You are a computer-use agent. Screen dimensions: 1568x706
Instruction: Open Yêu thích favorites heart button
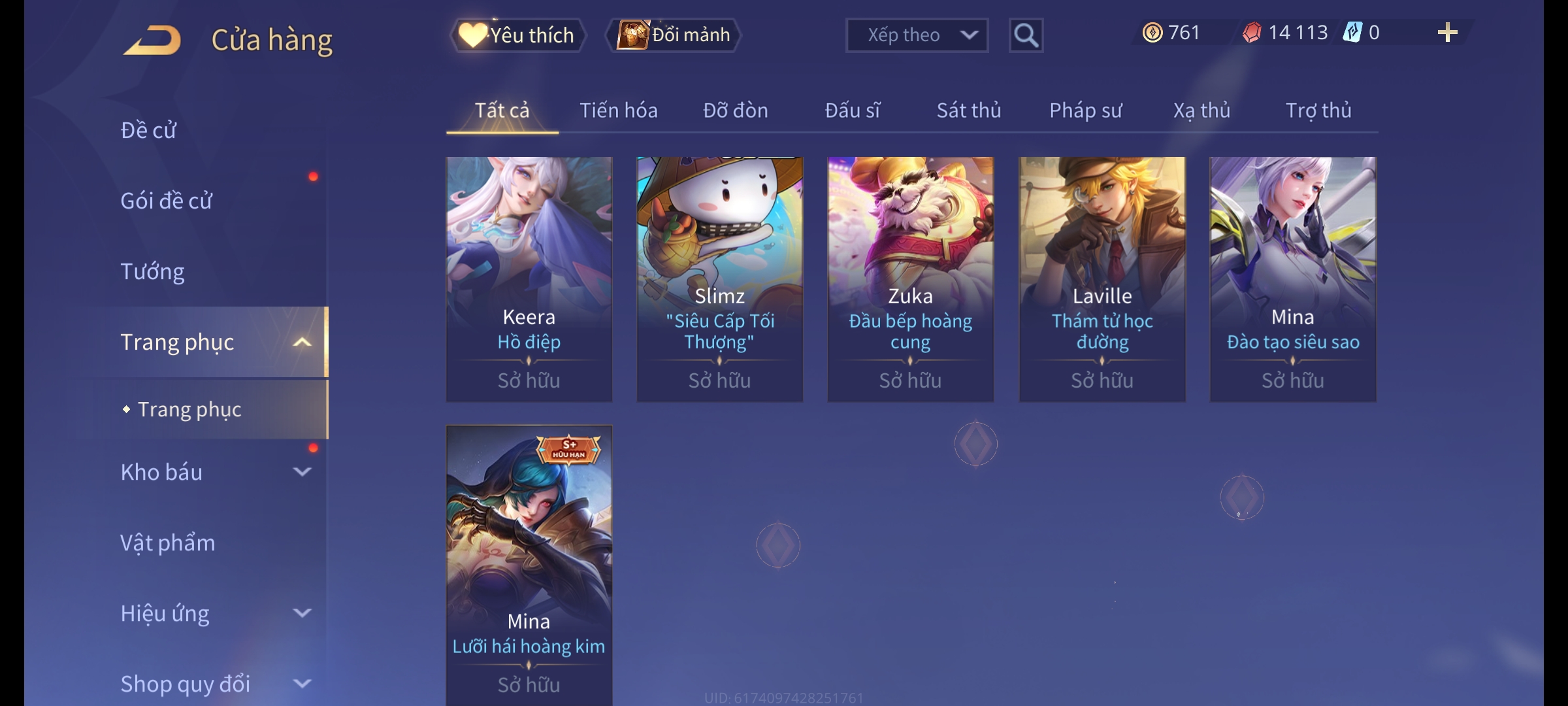(517, 35)
